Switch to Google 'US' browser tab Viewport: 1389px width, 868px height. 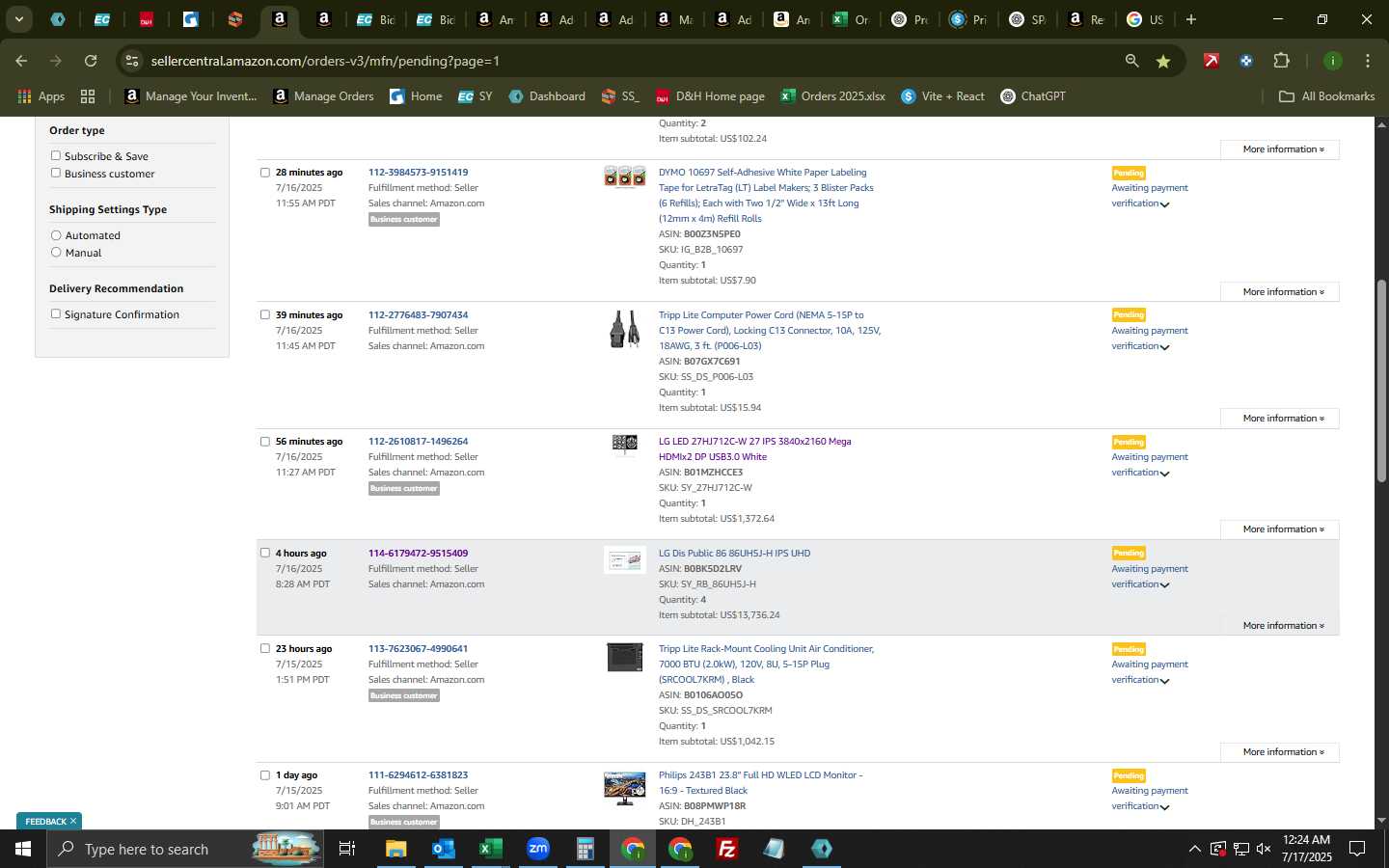click(x=1145, y=19)
